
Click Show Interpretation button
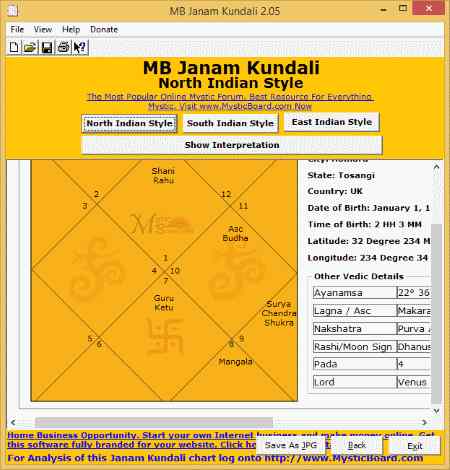tap(232, 145)
